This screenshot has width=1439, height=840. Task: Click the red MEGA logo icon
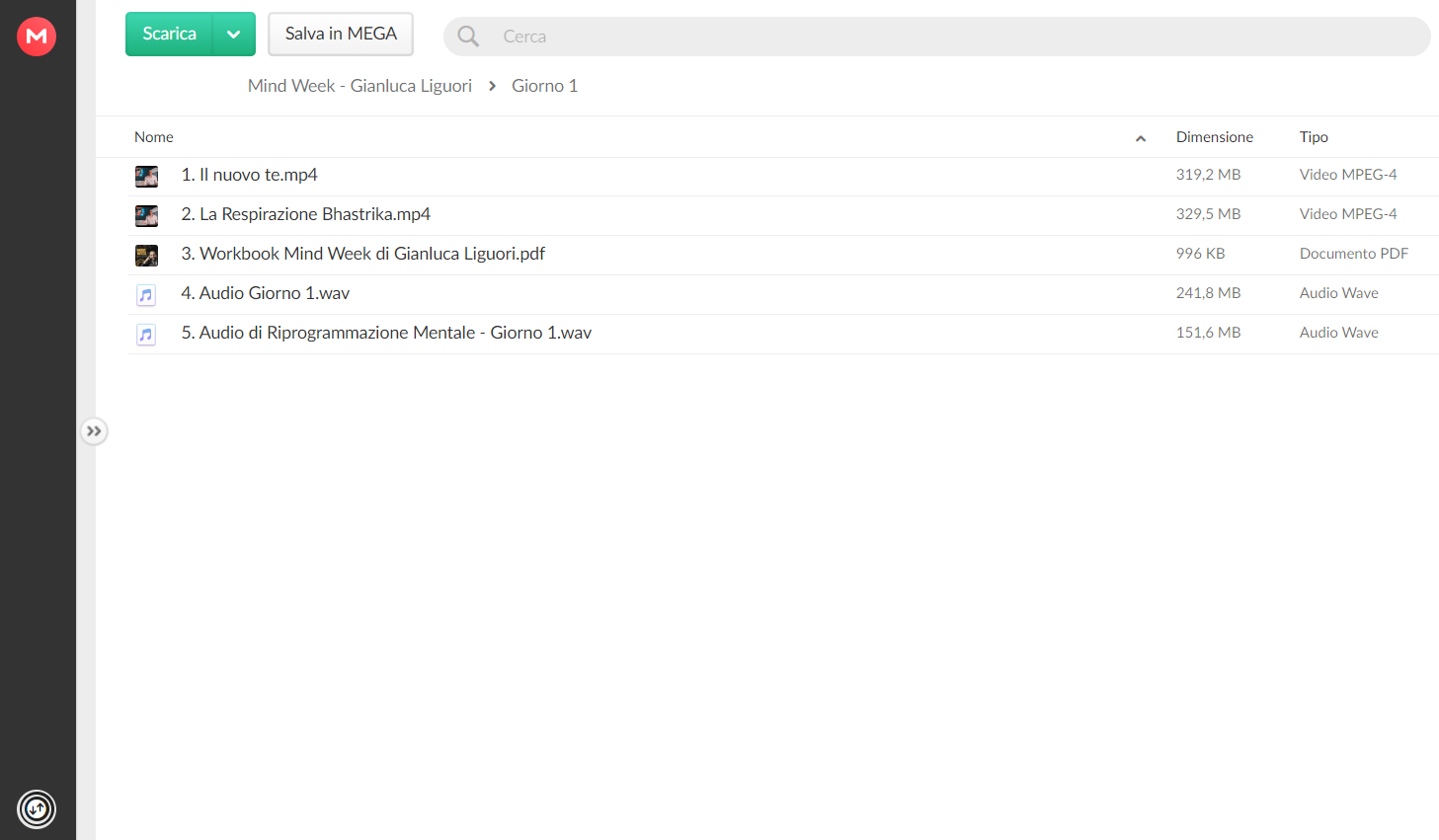coord(37,37)
